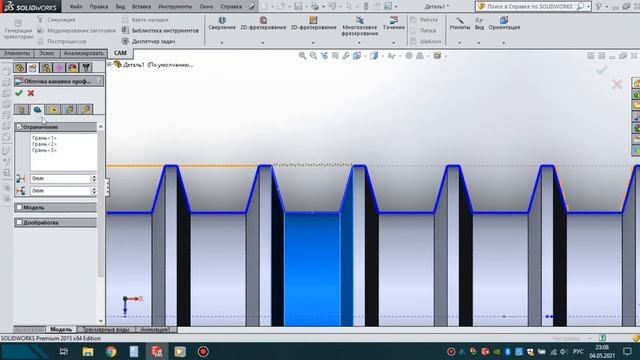Select Грань<2> in the list
The height and width of the screenshot is (360, 640).
(44, 144)
